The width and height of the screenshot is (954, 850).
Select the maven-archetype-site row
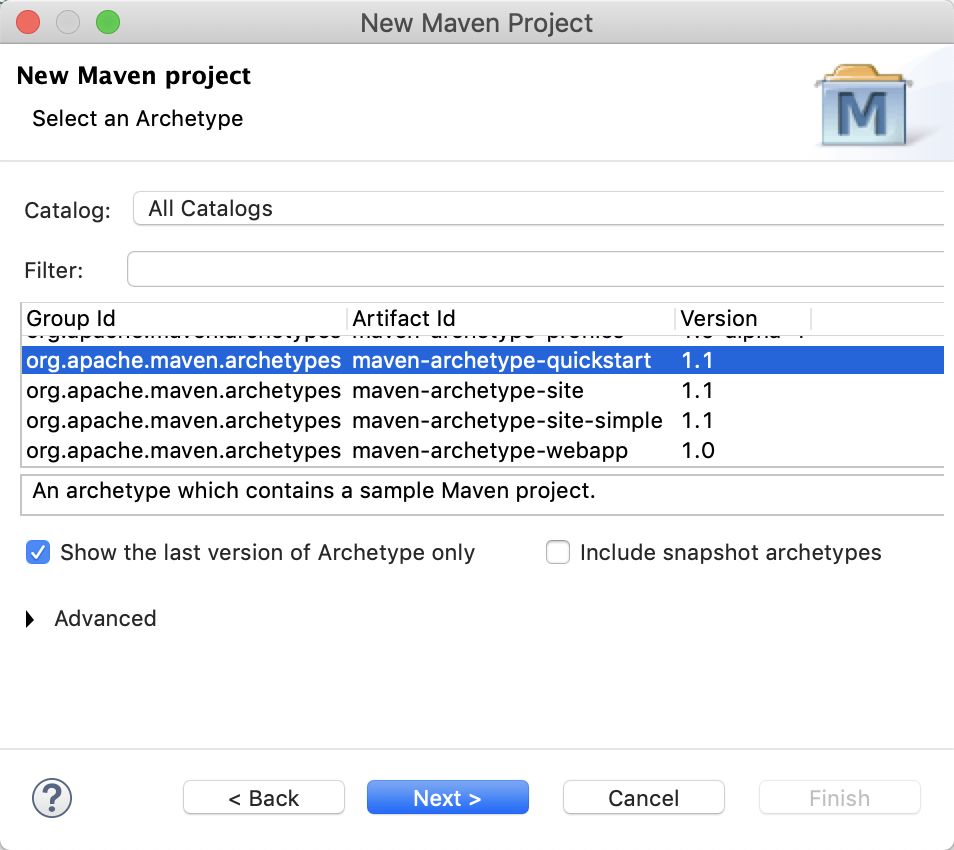482,390
